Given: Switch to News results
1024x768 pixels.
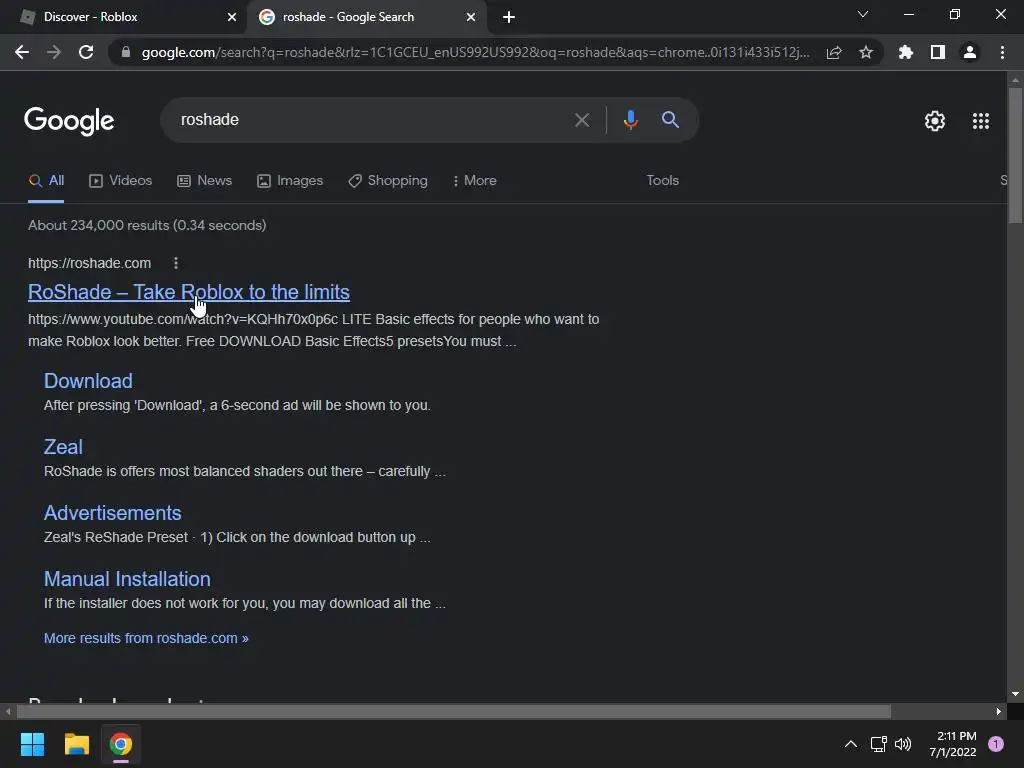Looking at the screenshot, I should coord(204,181).
